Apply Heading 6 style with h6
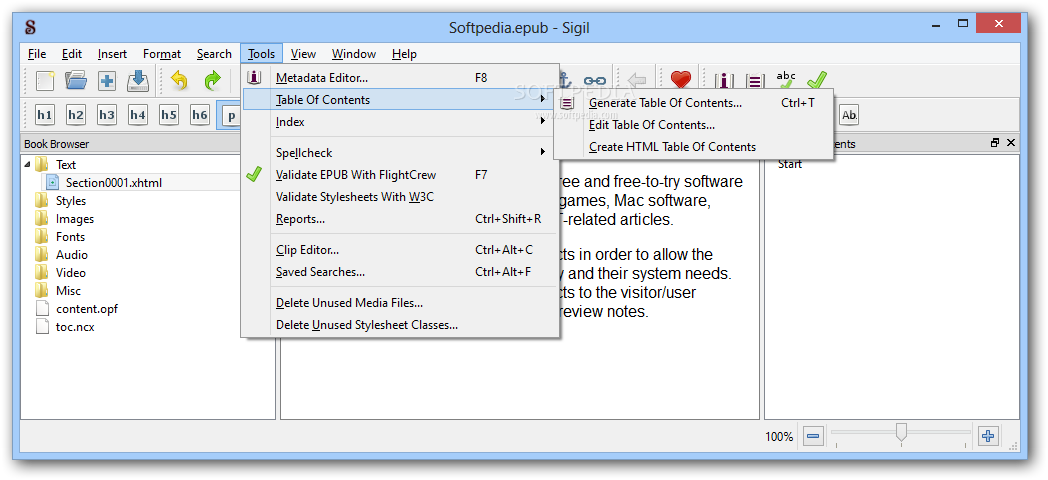This screenshot has height=480, width=1048. point(200,115)
